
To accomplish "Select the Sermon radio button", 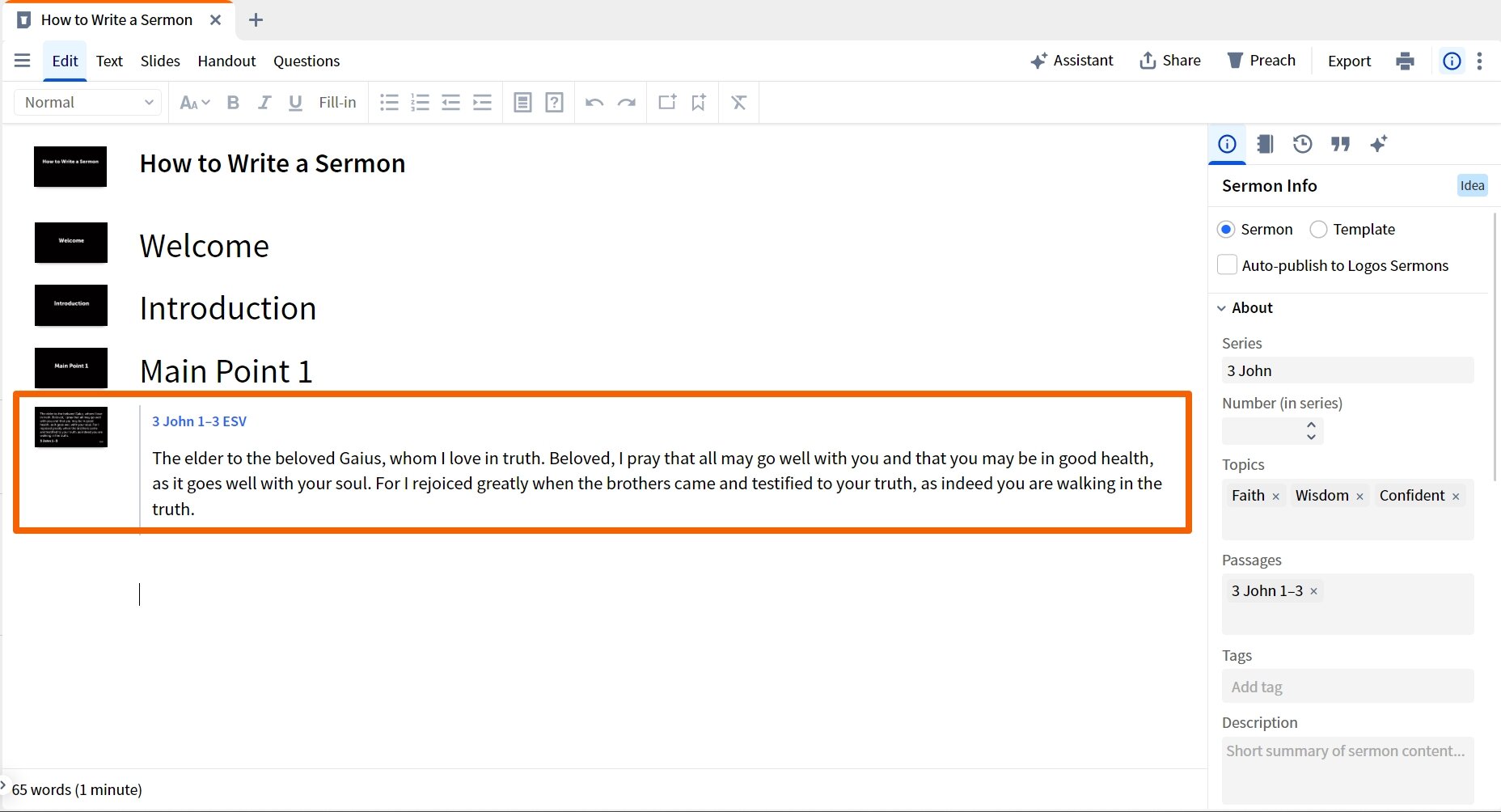I will pyautogui.click(x=1226, y=229).
